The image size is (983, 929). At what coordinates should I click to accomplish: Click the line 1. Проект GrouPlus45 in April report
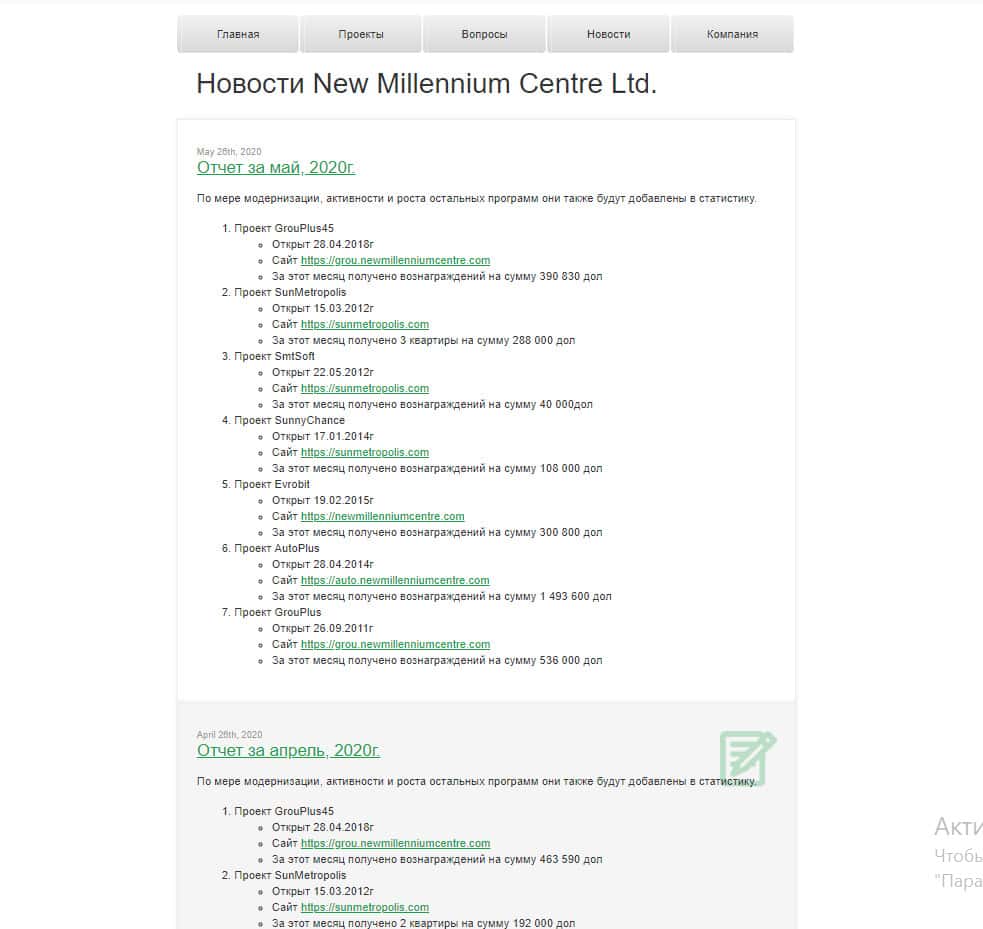[278, 811]
